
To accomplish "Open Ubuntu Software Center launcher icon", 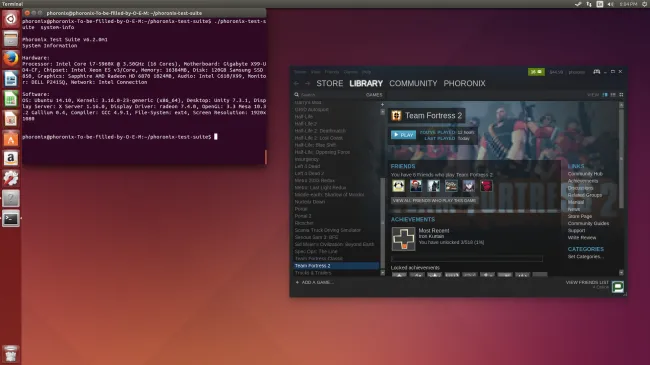I will 11,139.
